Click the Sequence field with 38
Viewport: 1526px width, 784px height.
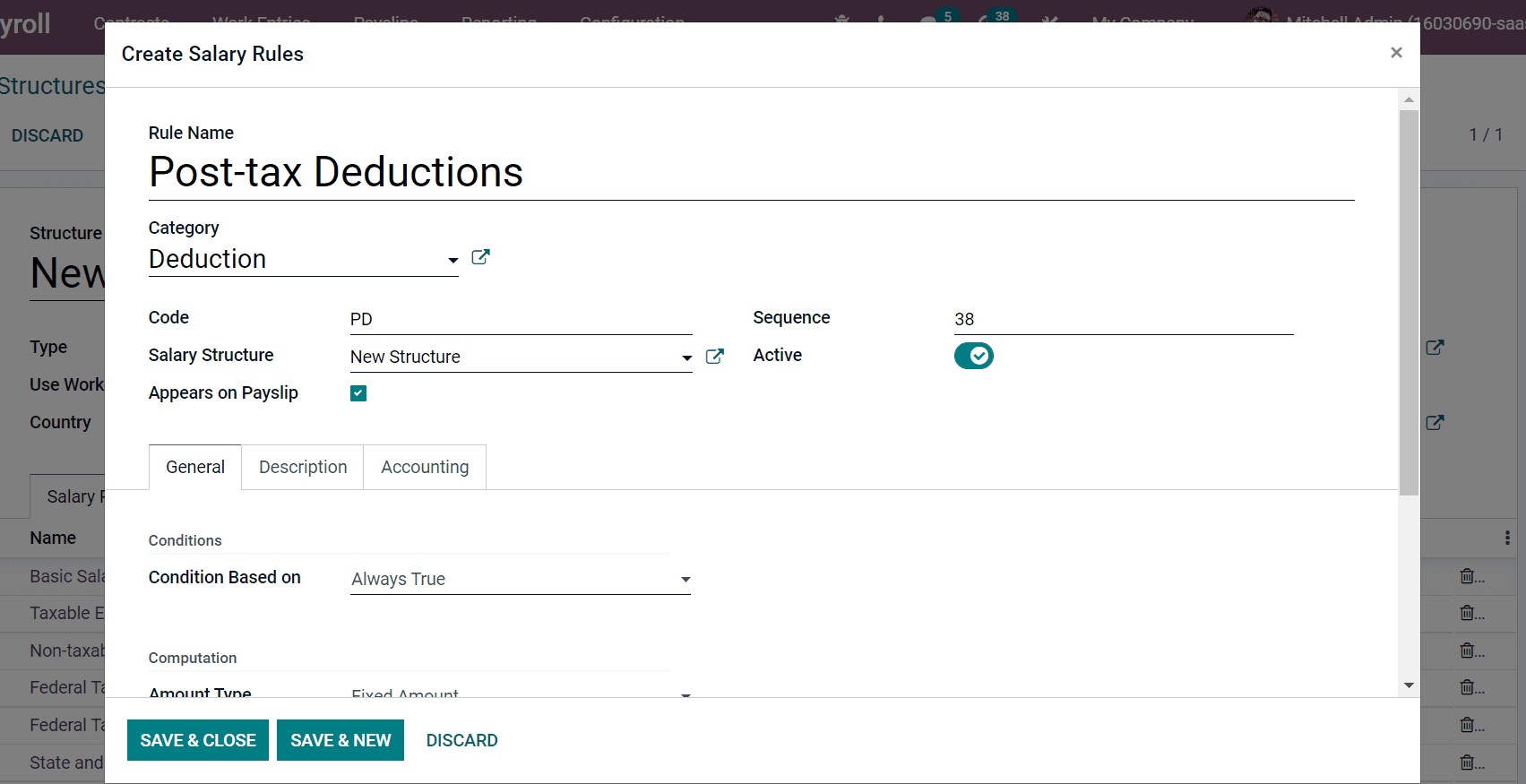(x=1124, y=319)
